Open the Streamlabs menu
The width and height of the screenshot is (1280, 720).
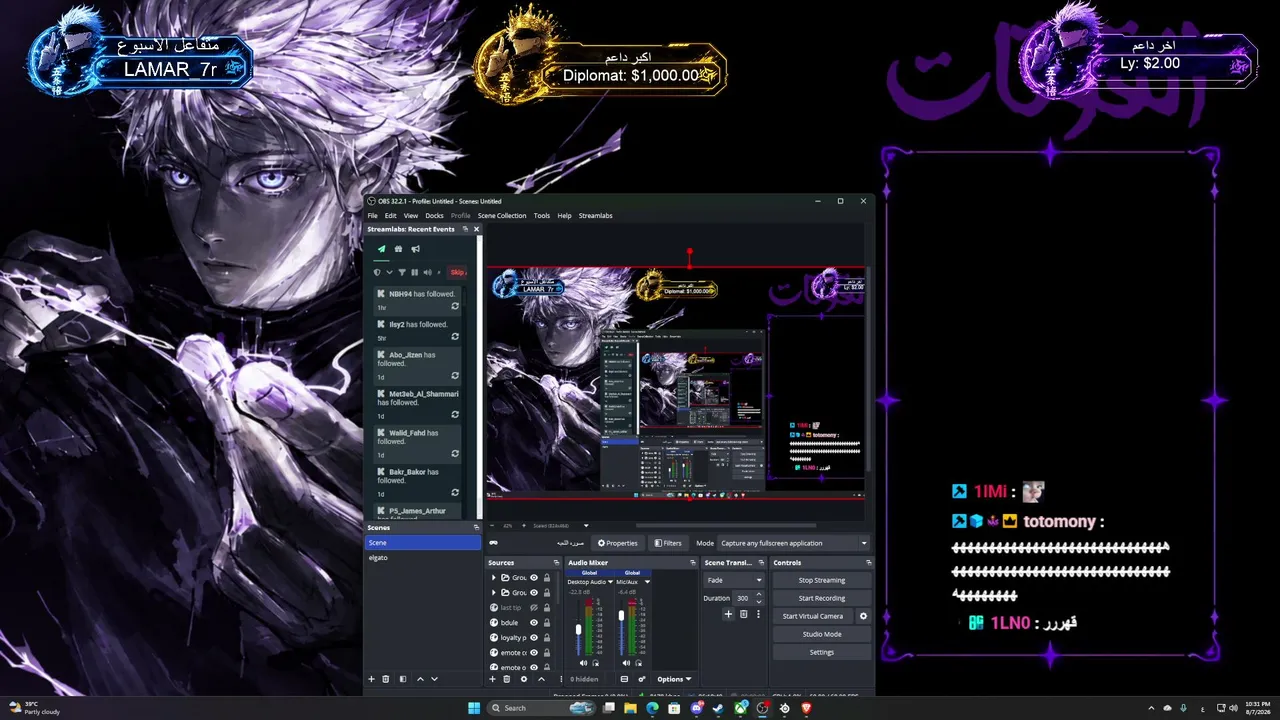click(x=596, y=215)
